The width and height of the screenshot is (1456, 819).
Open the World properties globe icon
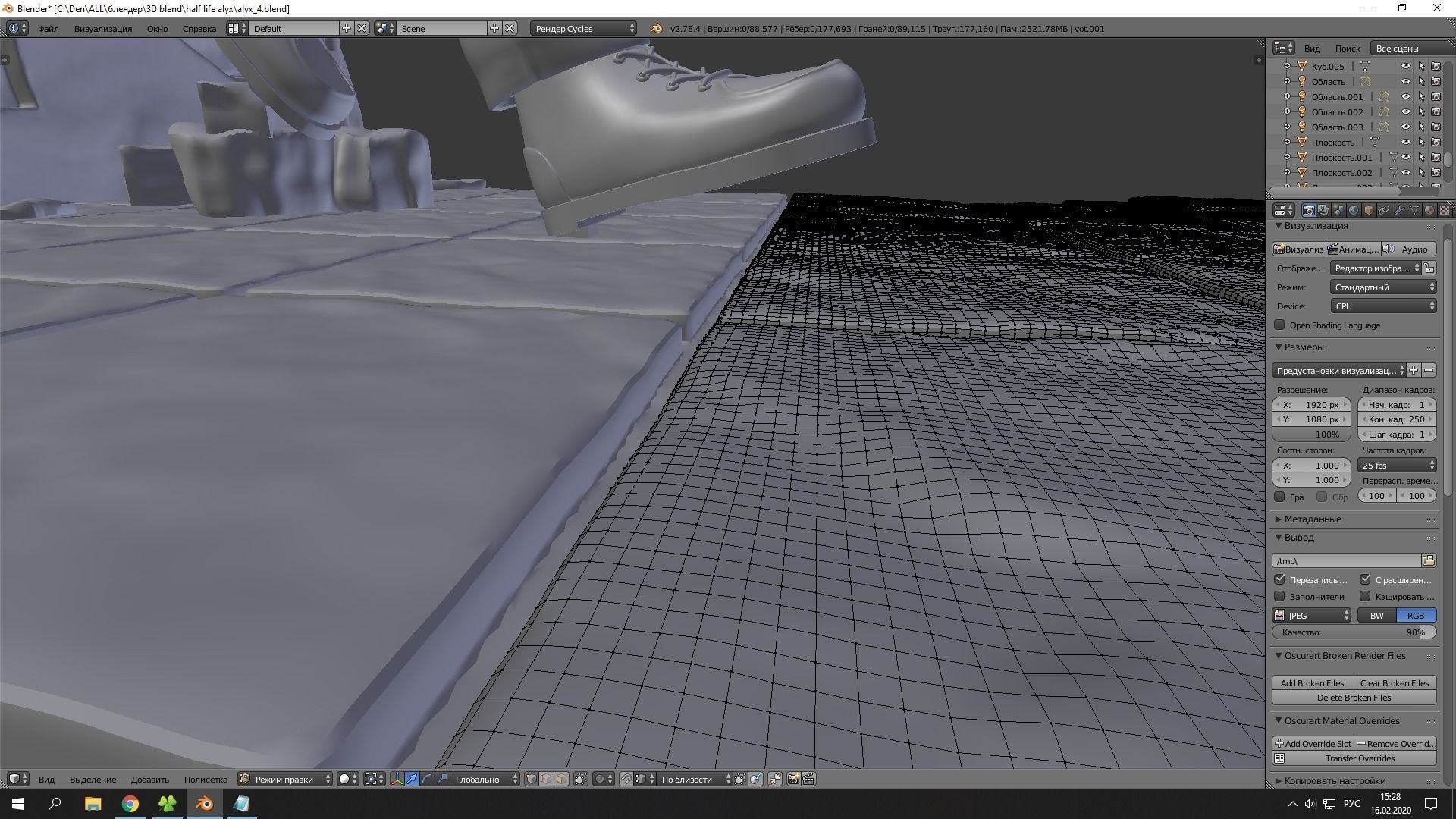(x=1354, y=210)
